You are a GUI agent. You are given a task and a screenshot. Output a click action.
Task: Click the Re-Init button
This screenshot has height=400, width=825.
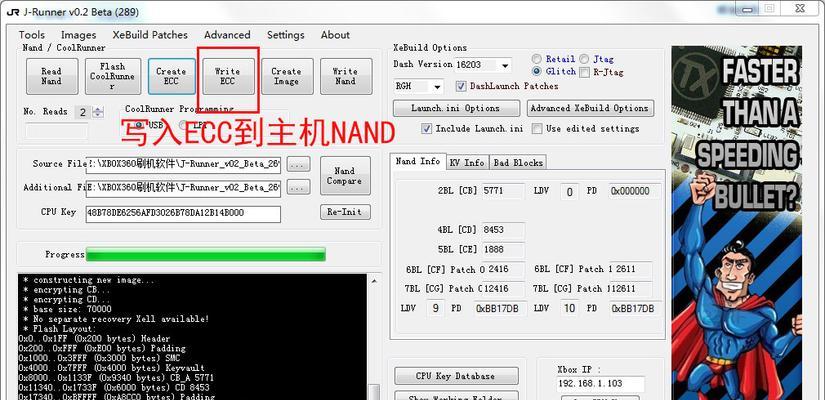(x=345, y=212)
